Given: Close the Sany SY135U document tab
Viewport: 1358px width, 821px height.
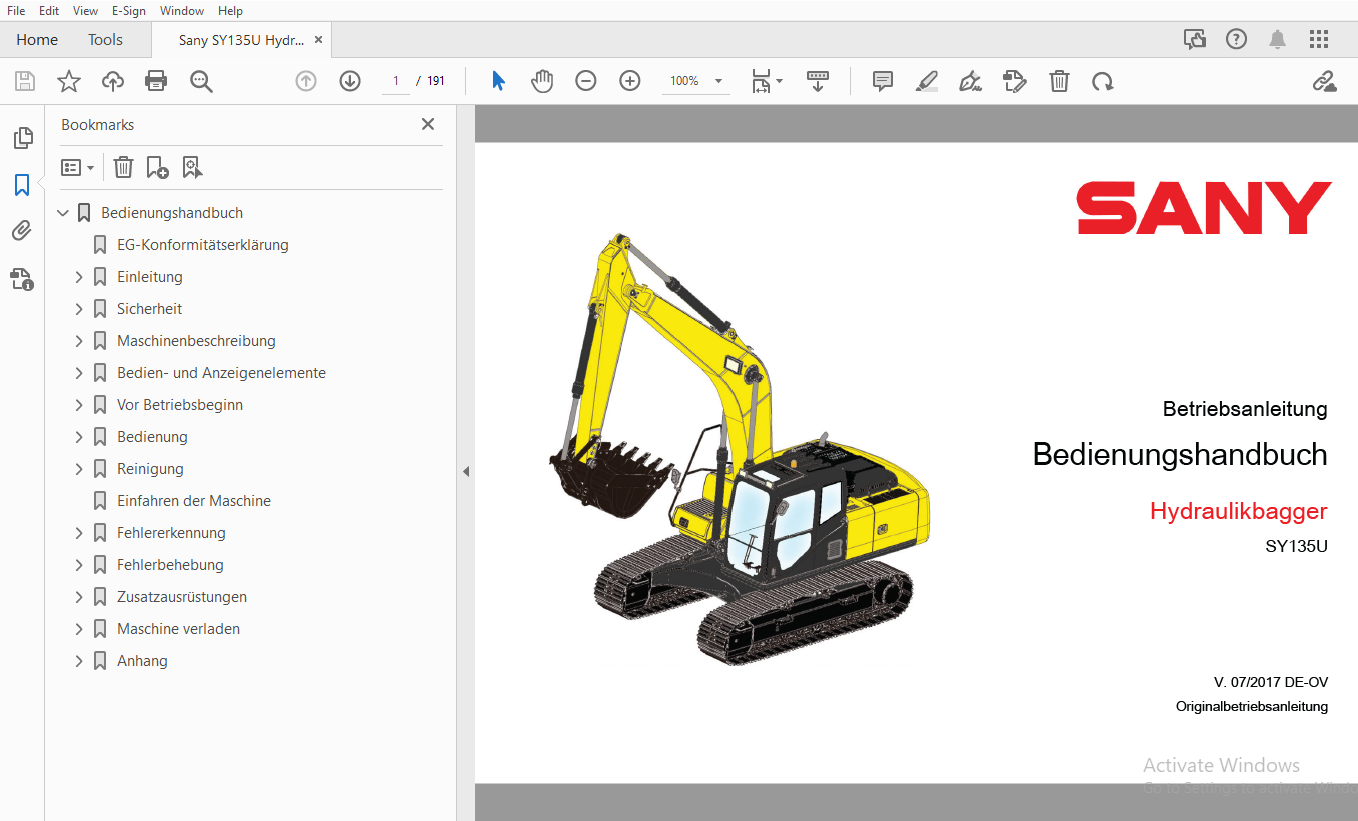Looking at the screenshot, I should [x=318, y=40].
